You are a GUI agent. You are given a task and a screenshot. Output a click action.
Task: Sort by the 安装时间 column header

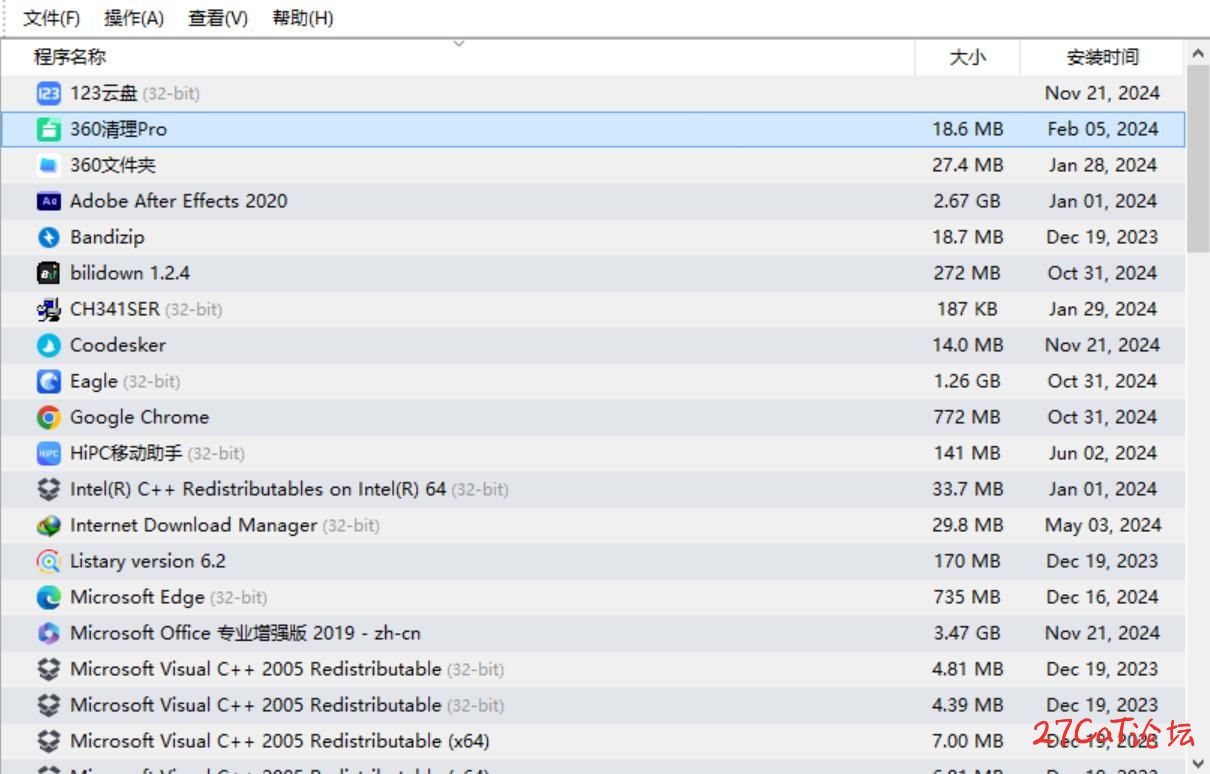(x=1102, y=57)
